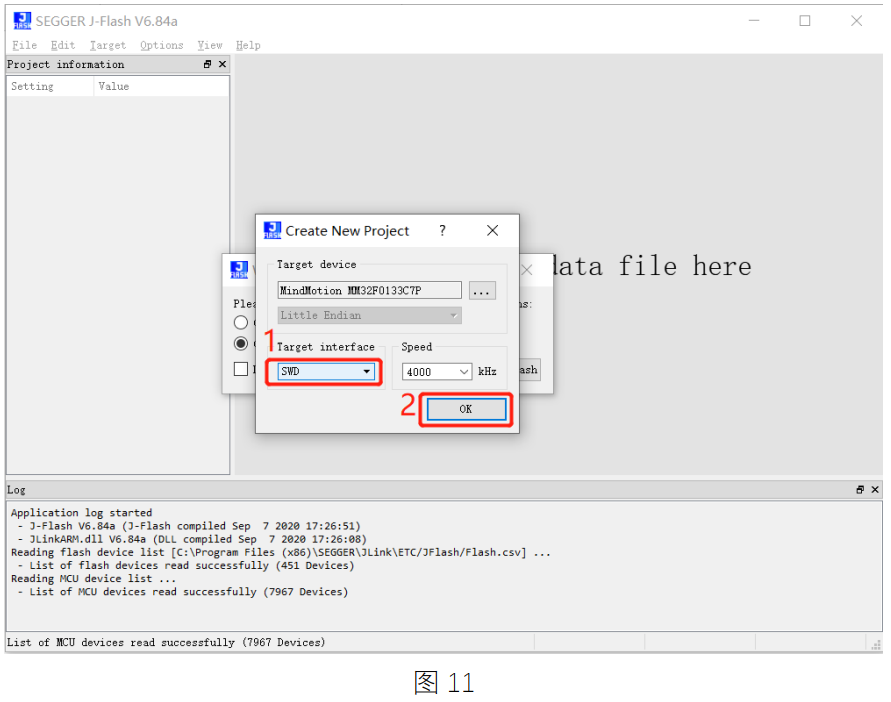Screen dimensions: 891x702
Task: Open the Edit menu
Action: click(63, 45)
